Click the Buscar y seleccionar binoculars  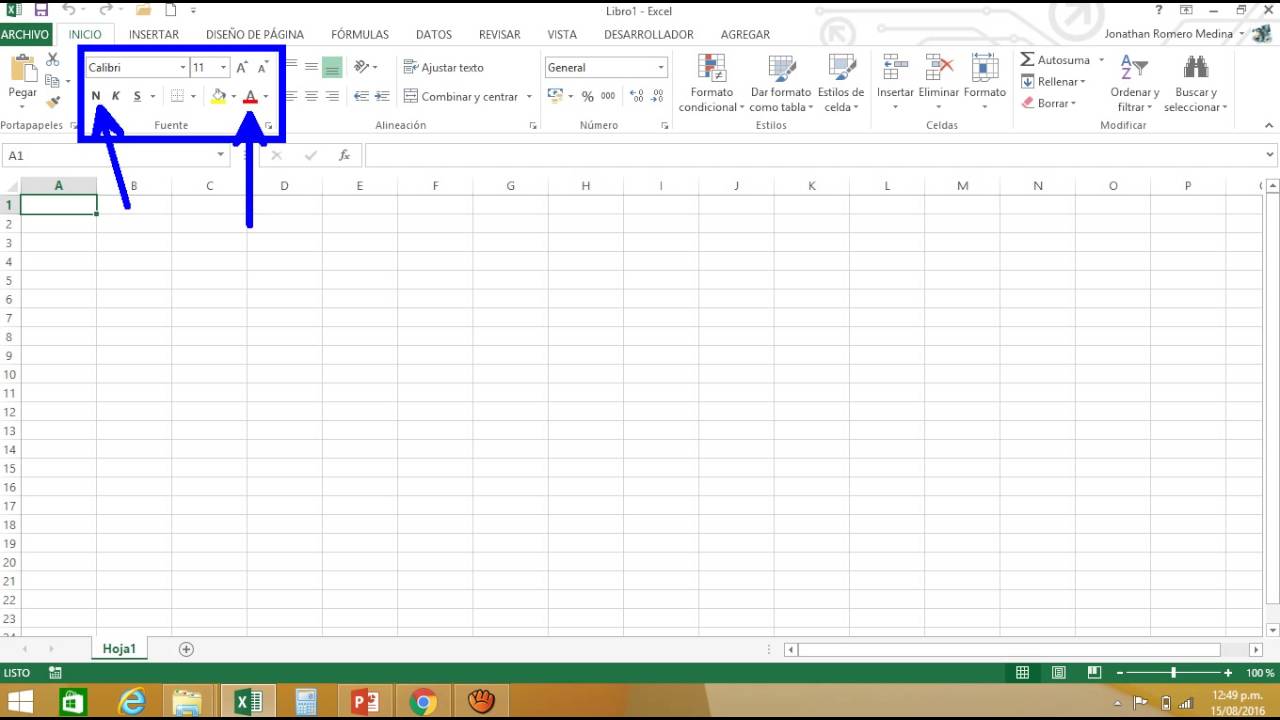tap(1195, 68)
